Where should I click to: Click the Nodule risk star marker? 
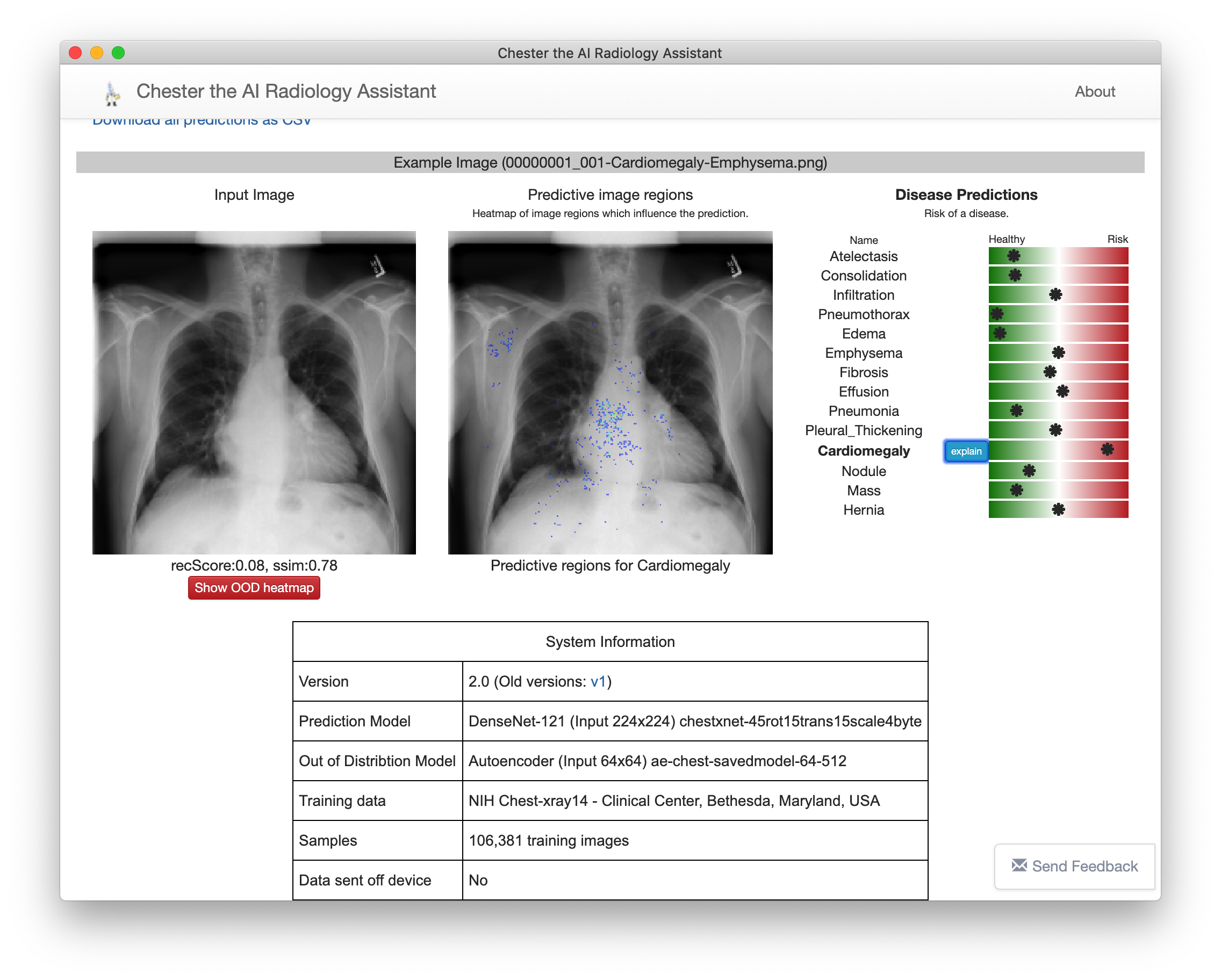coord(1029,471)
